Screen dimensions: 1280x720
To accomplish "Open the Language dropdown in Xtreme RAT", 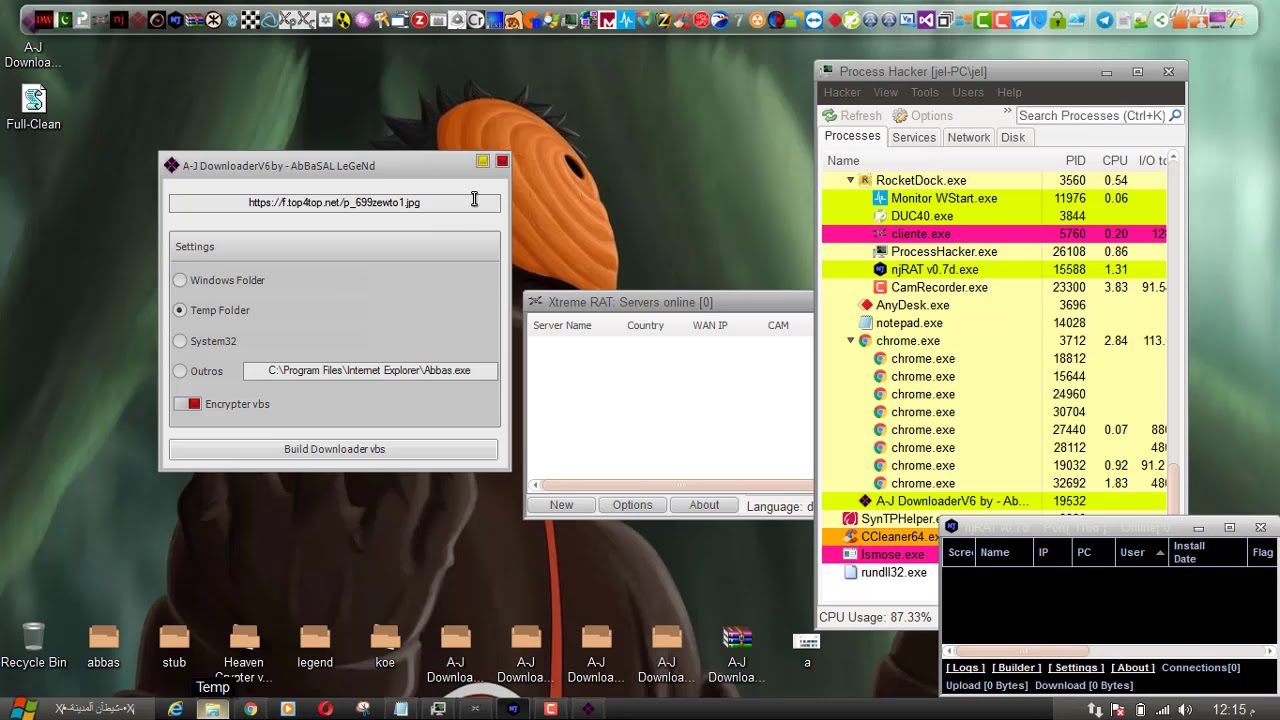I will (780, 506).
